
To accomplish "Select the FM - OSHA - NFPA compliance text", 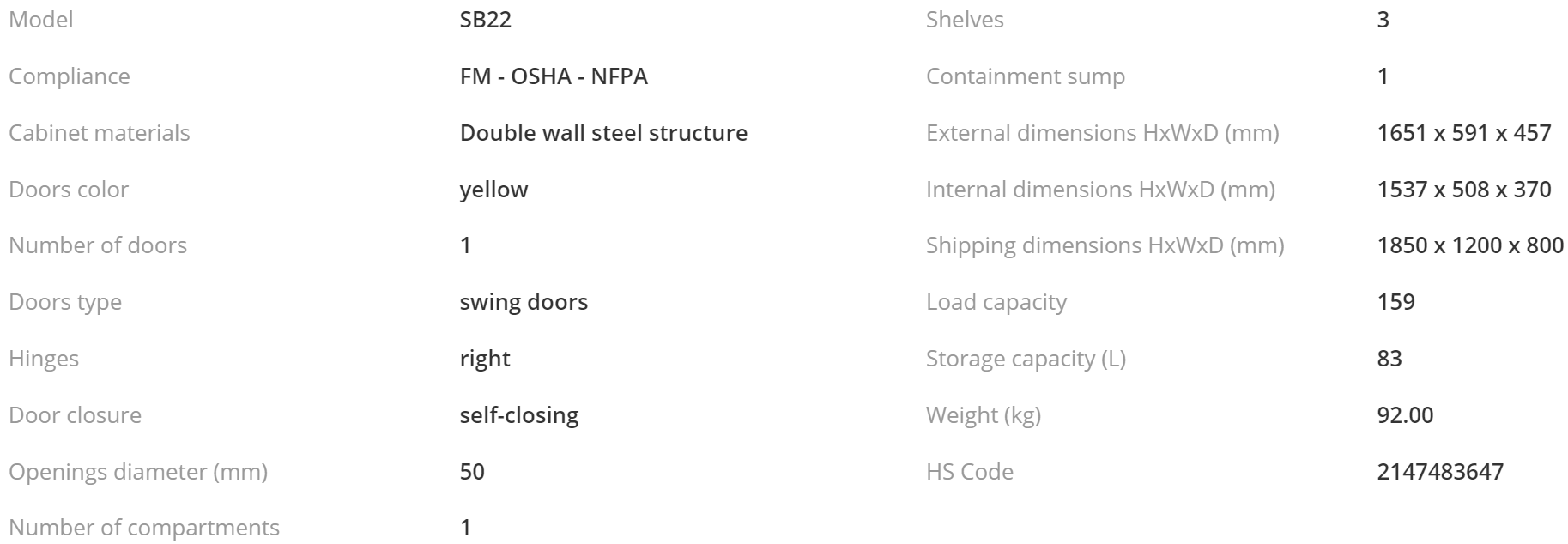I will pos(554,76).
